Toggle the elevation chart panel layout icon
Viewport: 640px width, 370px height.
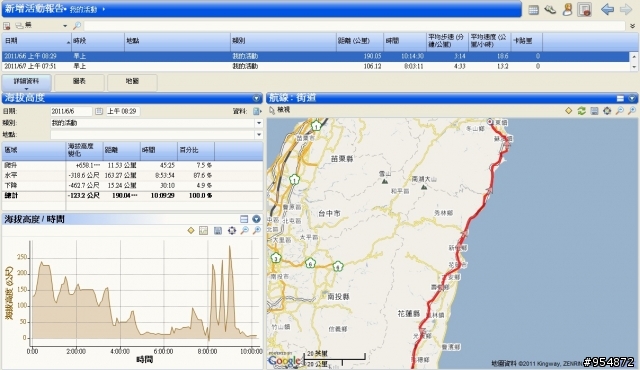coord(244,219)
